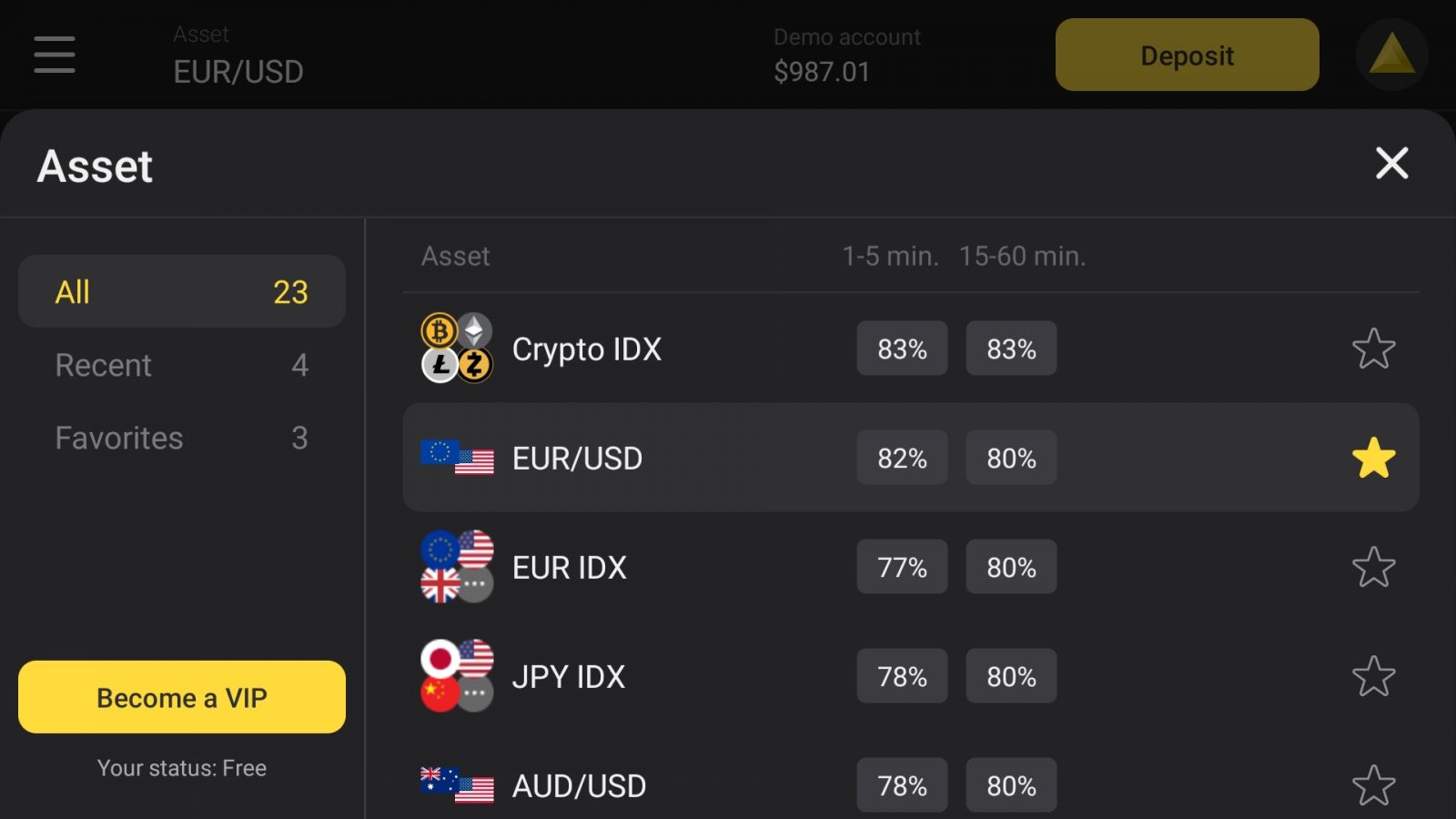Select the All assets tab
The height and width of the screenshot is (819, 1456).
(x=182, y=291)
